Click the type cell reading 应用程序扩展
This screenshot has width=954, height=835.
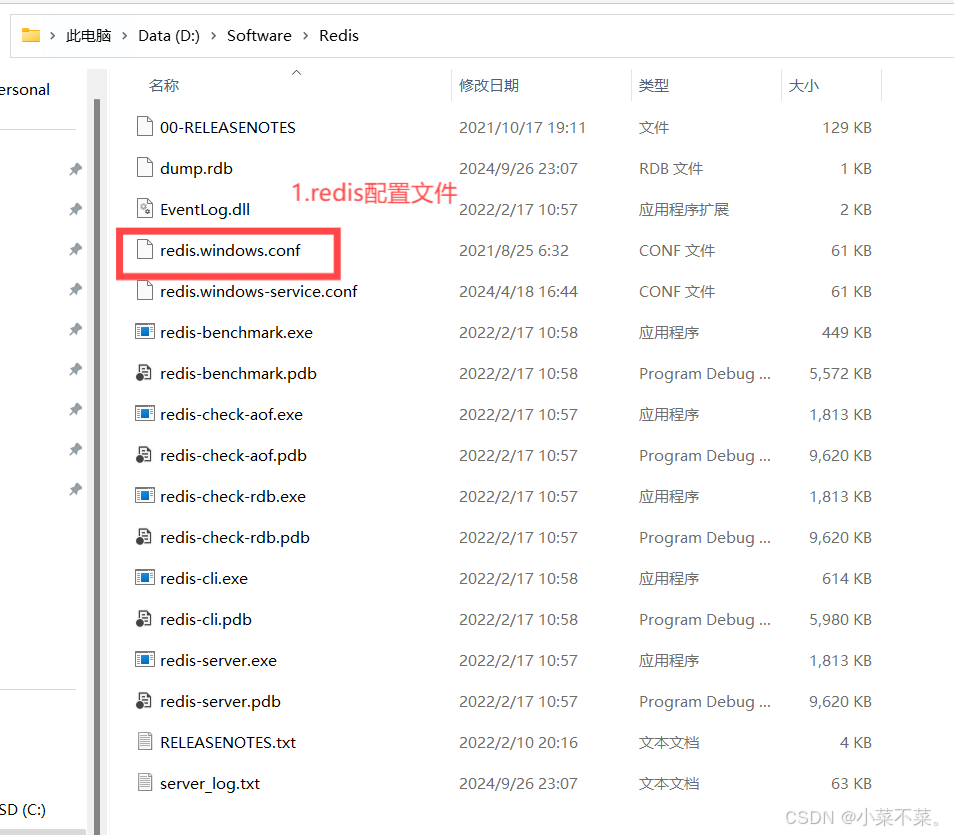(684, 210)
